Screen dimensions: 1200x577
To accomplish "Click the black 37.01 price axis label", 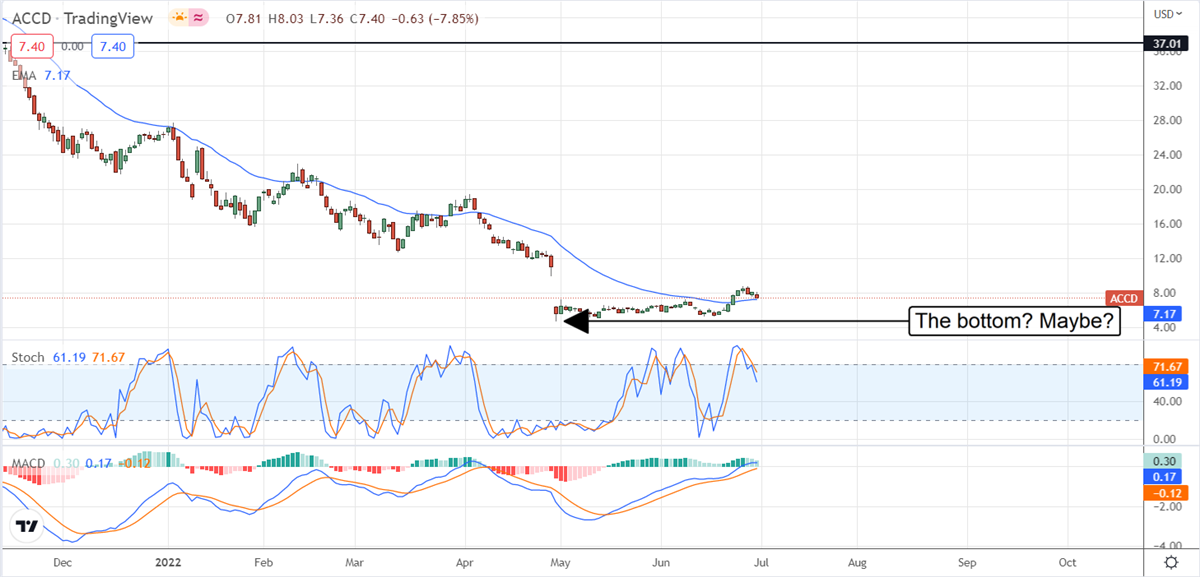I will (1163, 44).
